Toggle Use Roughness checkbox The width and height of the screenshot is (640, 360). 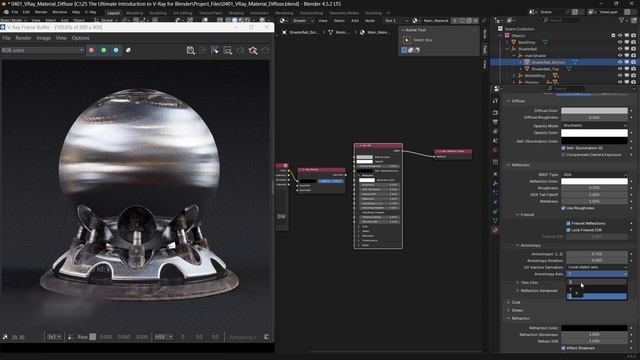[x=563, y=208]
